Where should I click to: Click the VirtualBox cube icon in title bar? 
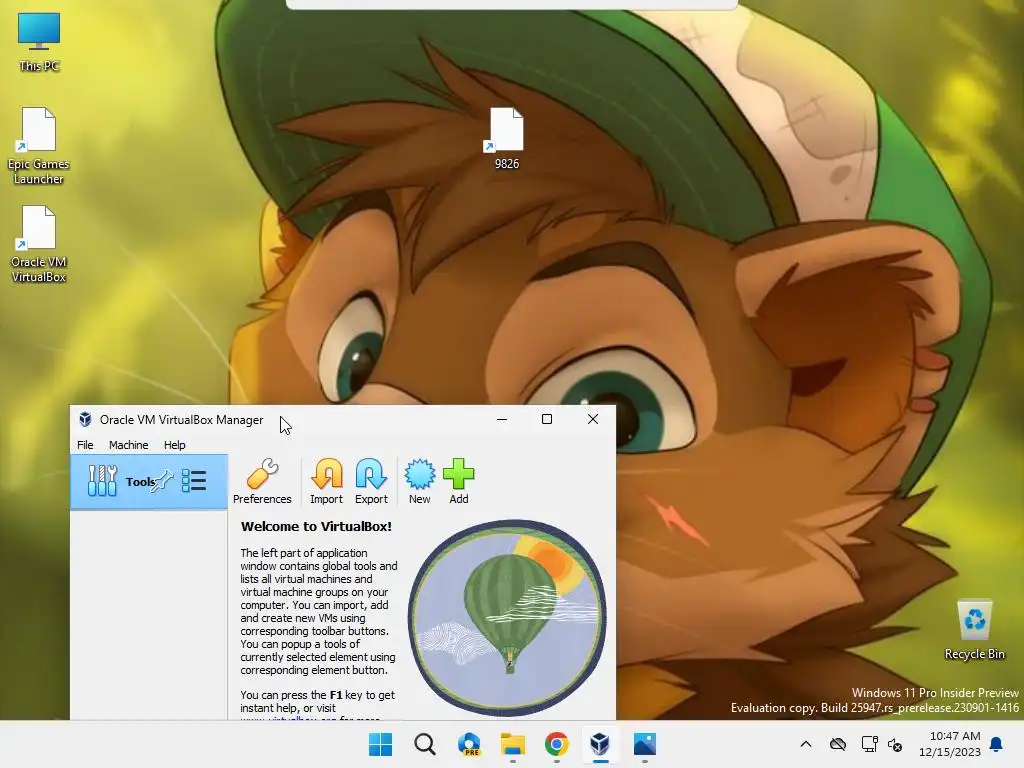(x=85, y=419)
